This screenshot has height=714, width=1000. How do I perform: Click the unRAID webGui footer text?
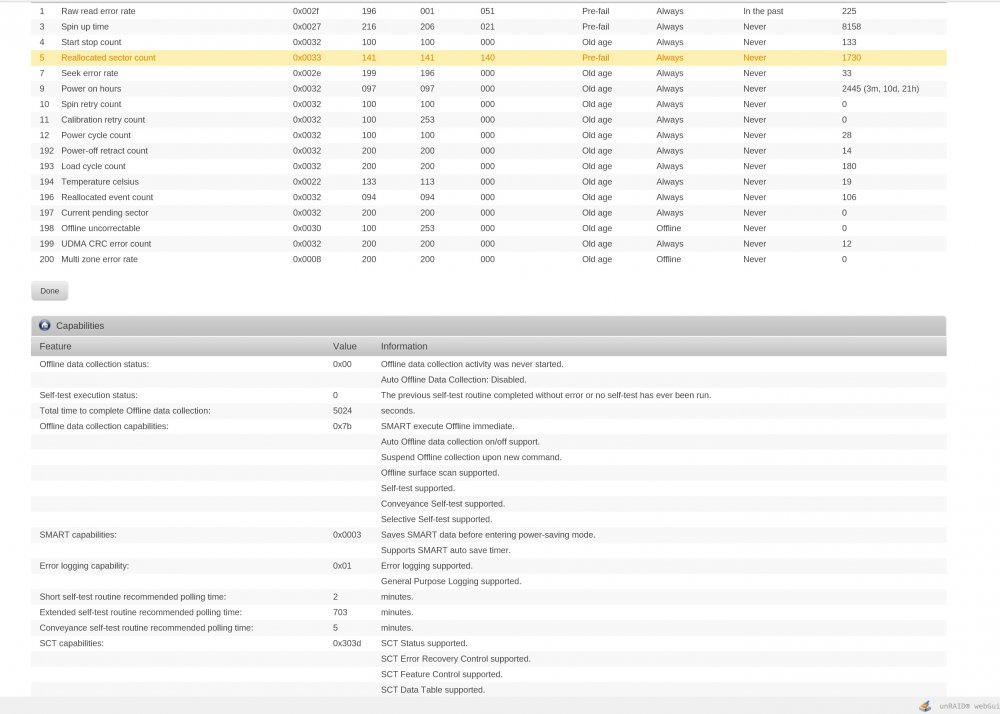pos(968,706)
